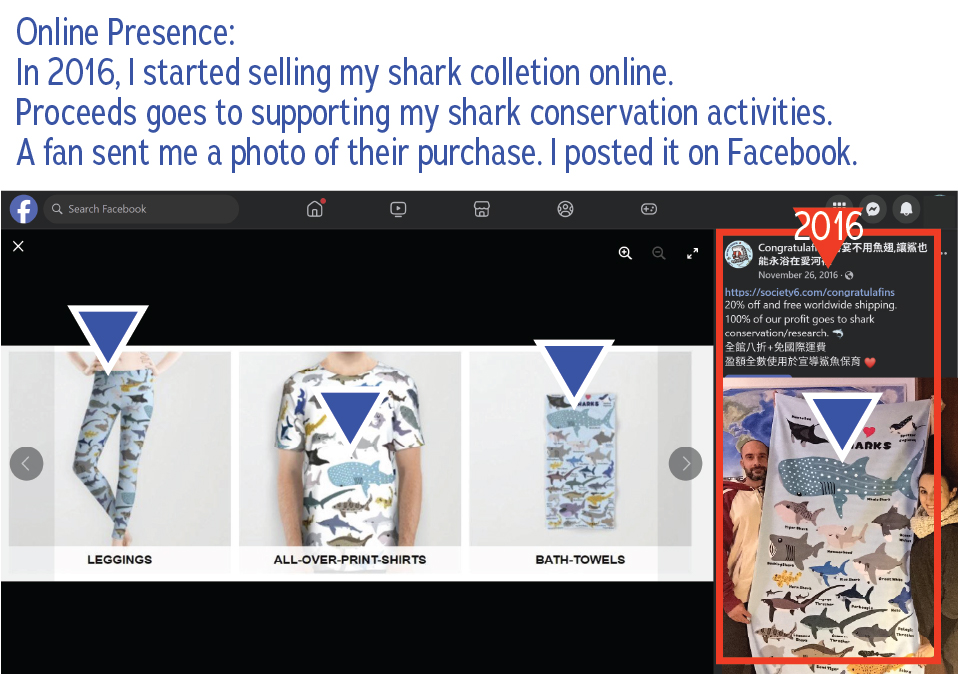Click the Leggings product image
Viewport: 958px width, 674px height.
click(x=120, y=448)
